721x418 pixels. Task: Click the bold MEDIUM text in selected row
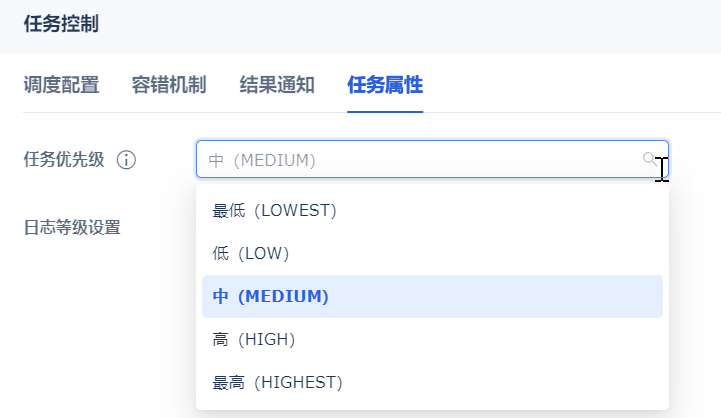click(283, 296)
